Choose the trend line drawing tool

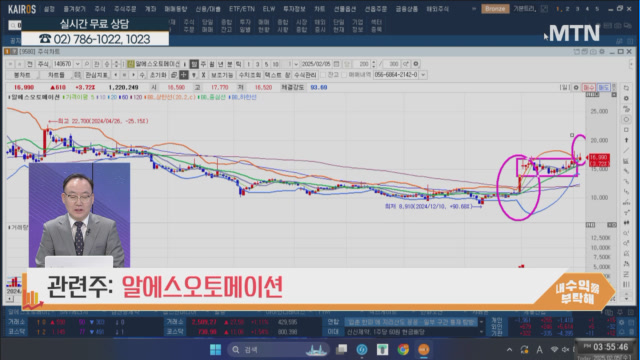tap(626, 151)
